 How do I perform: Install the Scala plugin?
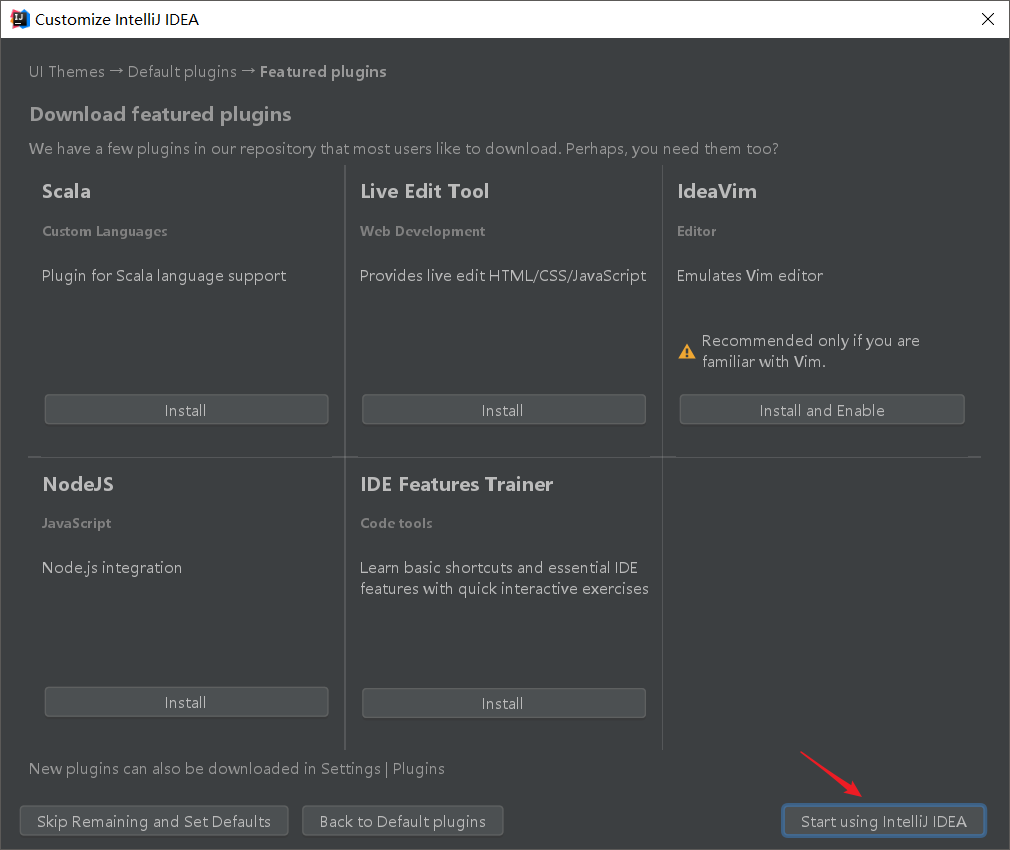coord(186,410)
